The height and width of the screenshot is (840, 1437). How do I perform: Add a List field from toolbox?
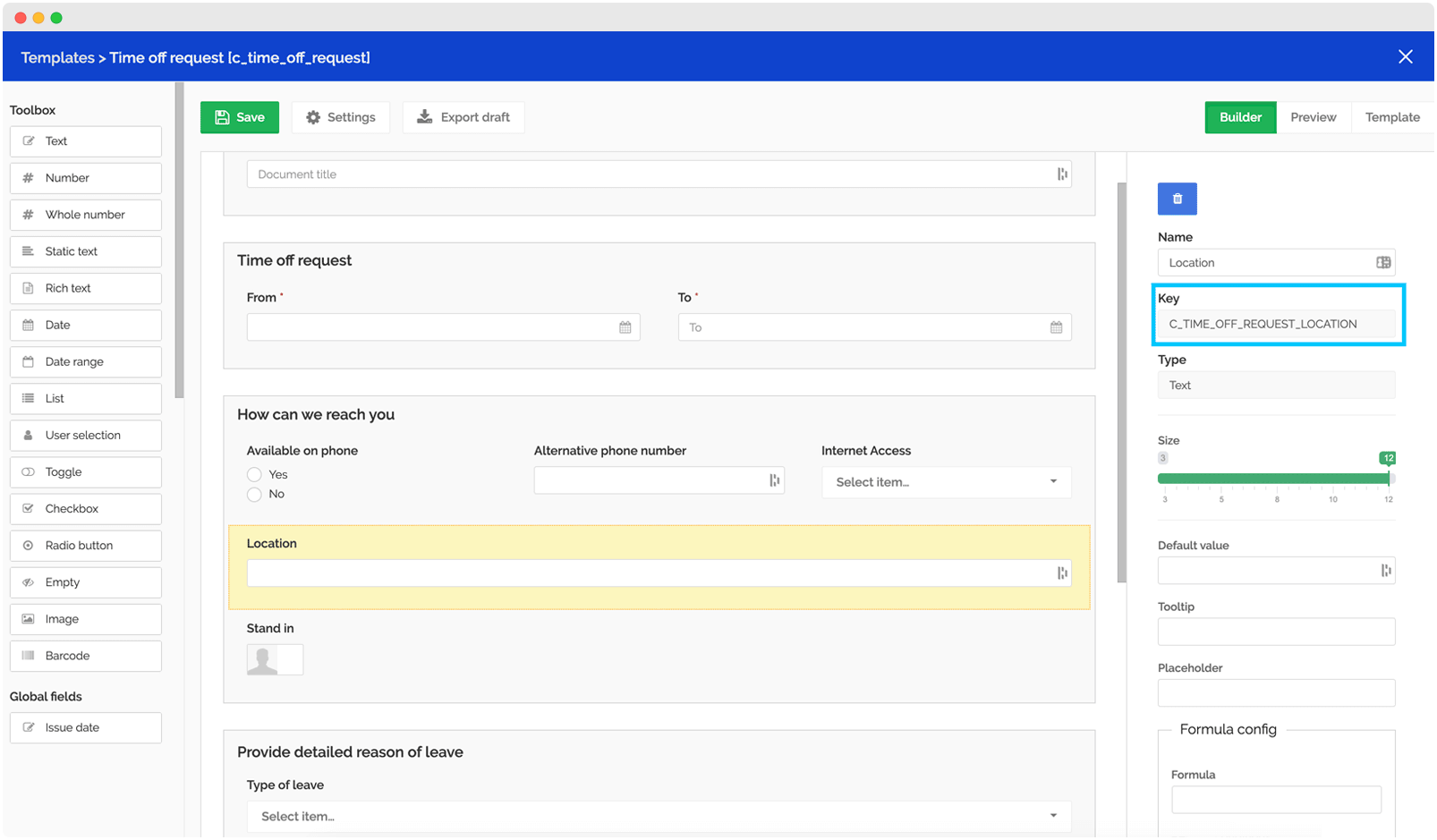86,398
